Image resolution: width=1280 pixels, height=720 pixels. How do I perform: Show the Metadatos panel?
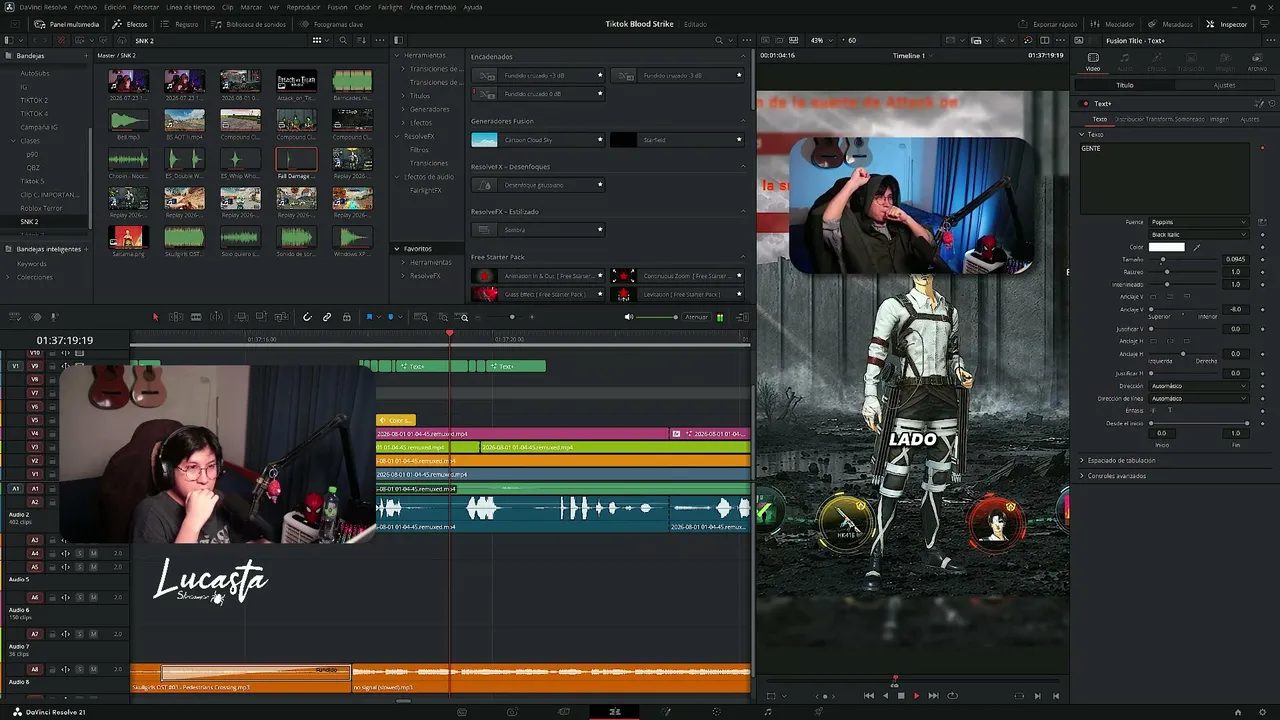[1171, 24]
